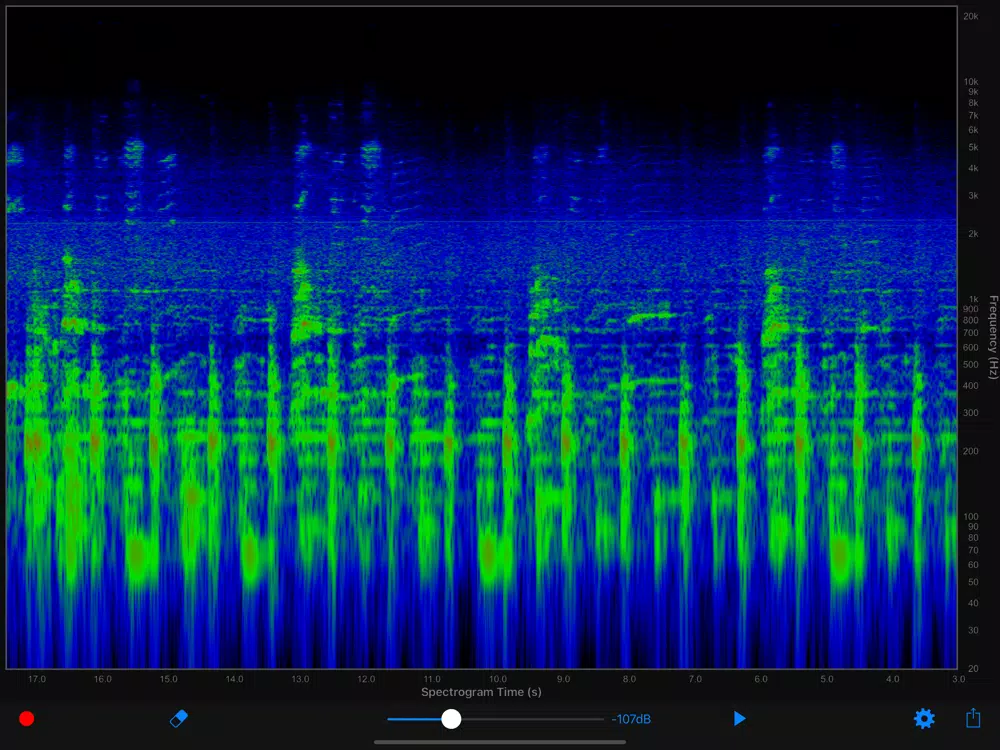1000x750 pixels.
Task: Click the 200 Hz frequency label
Action: (x=971, y=451)
